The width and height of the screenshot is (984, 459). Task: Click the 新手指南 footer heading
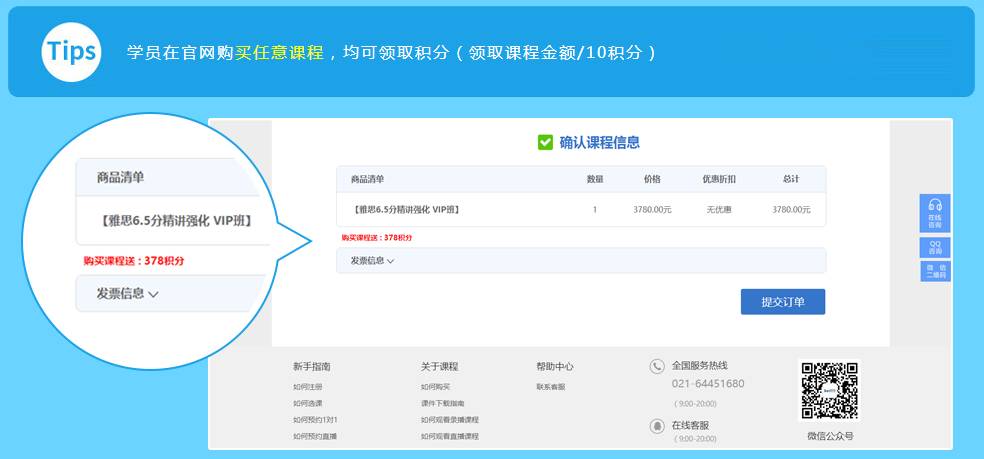[x=311, y=367]
